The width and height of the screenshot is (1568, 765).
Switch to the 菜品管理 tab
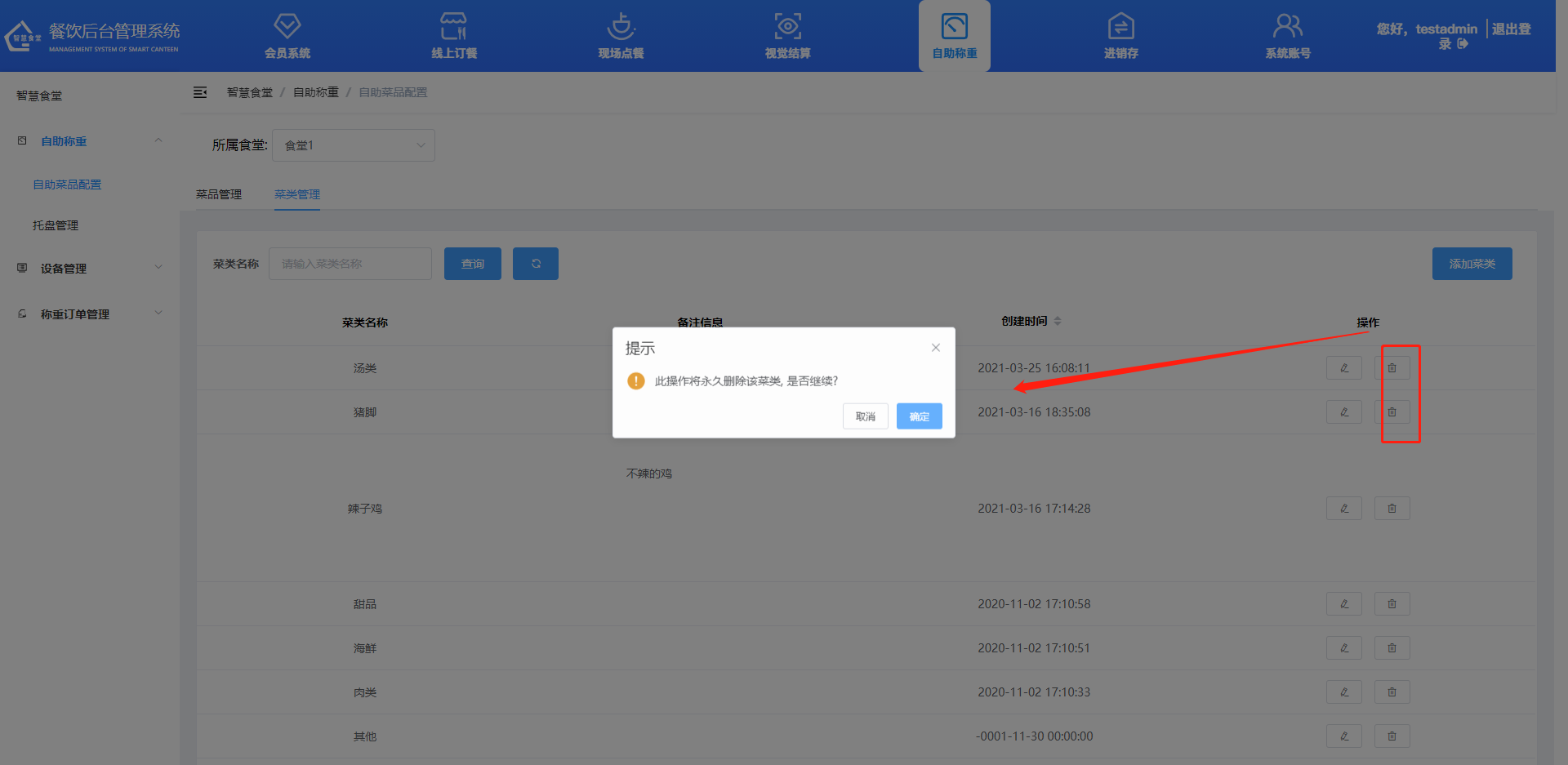(x=219, y=194)
